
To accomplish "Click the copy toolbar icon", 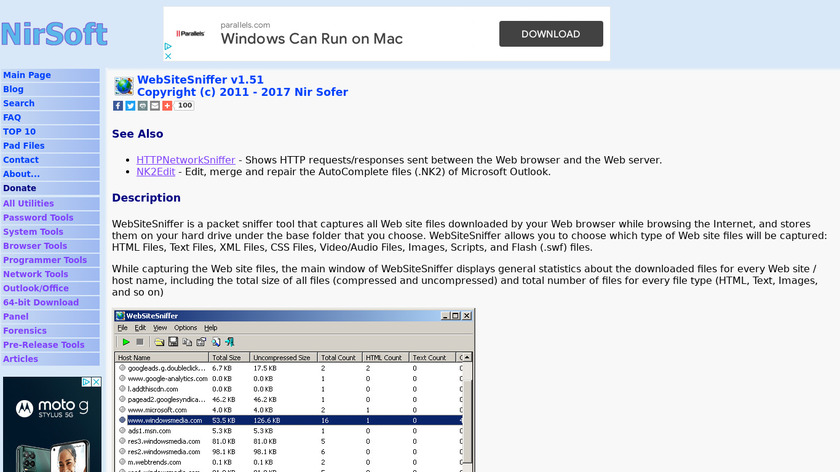I will (187, 342).
